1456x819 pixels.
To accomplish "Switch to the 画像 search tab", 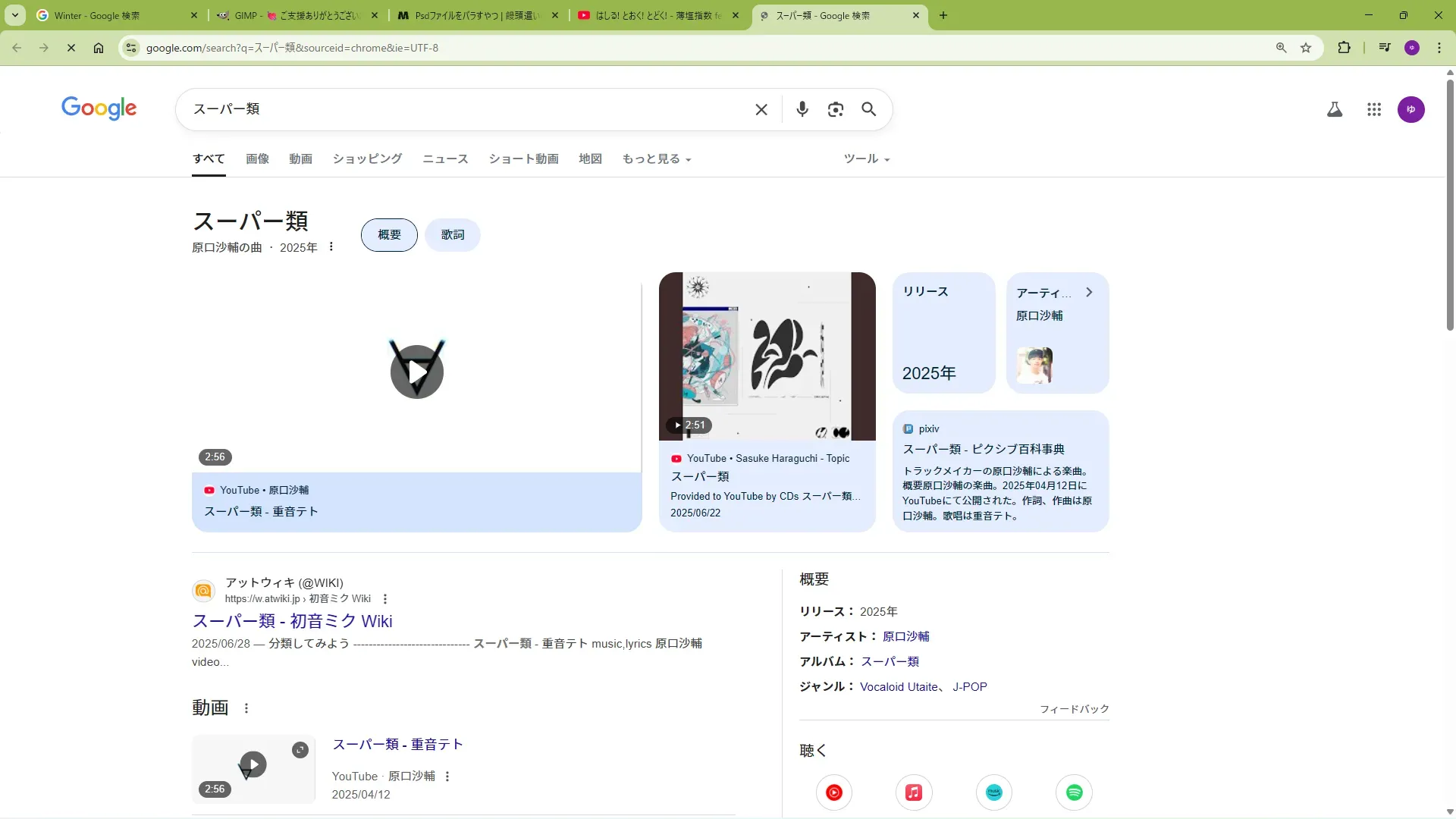I will coord(257,158).
